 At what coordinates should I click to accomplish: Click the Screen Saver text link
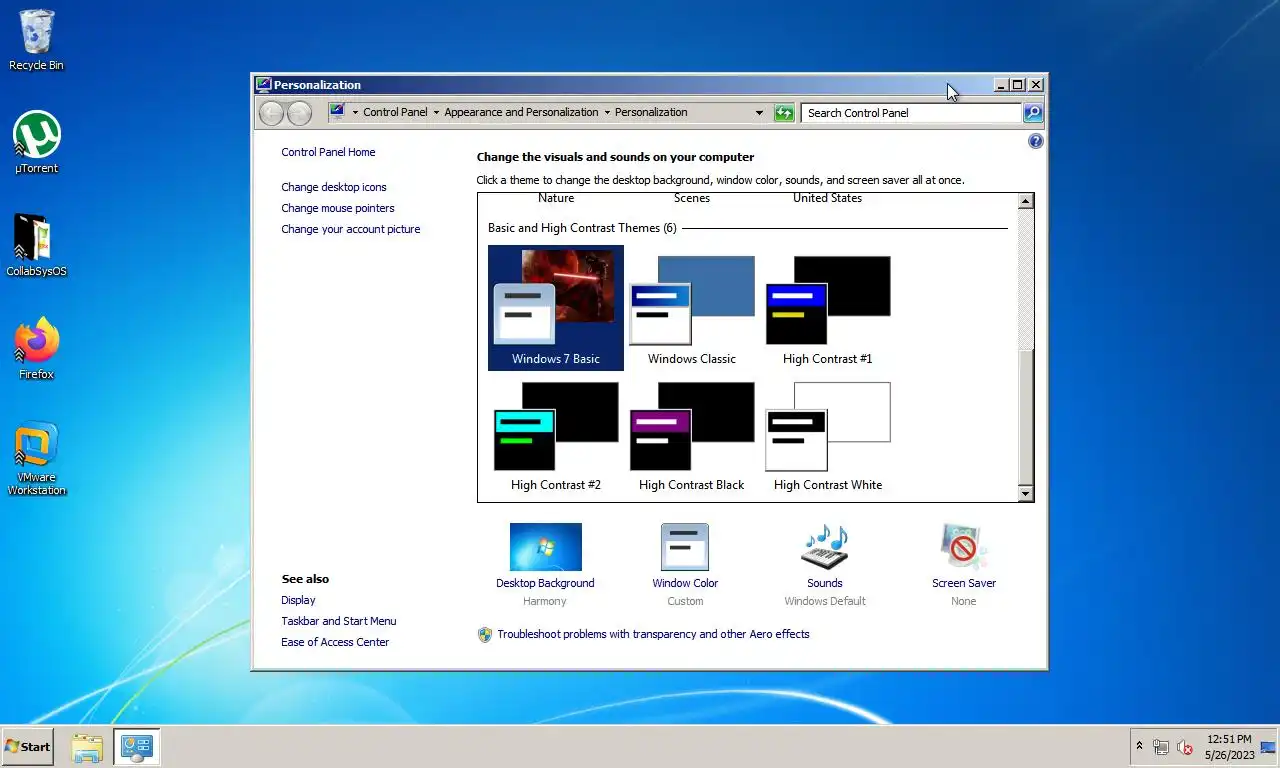tap(964, 583)
